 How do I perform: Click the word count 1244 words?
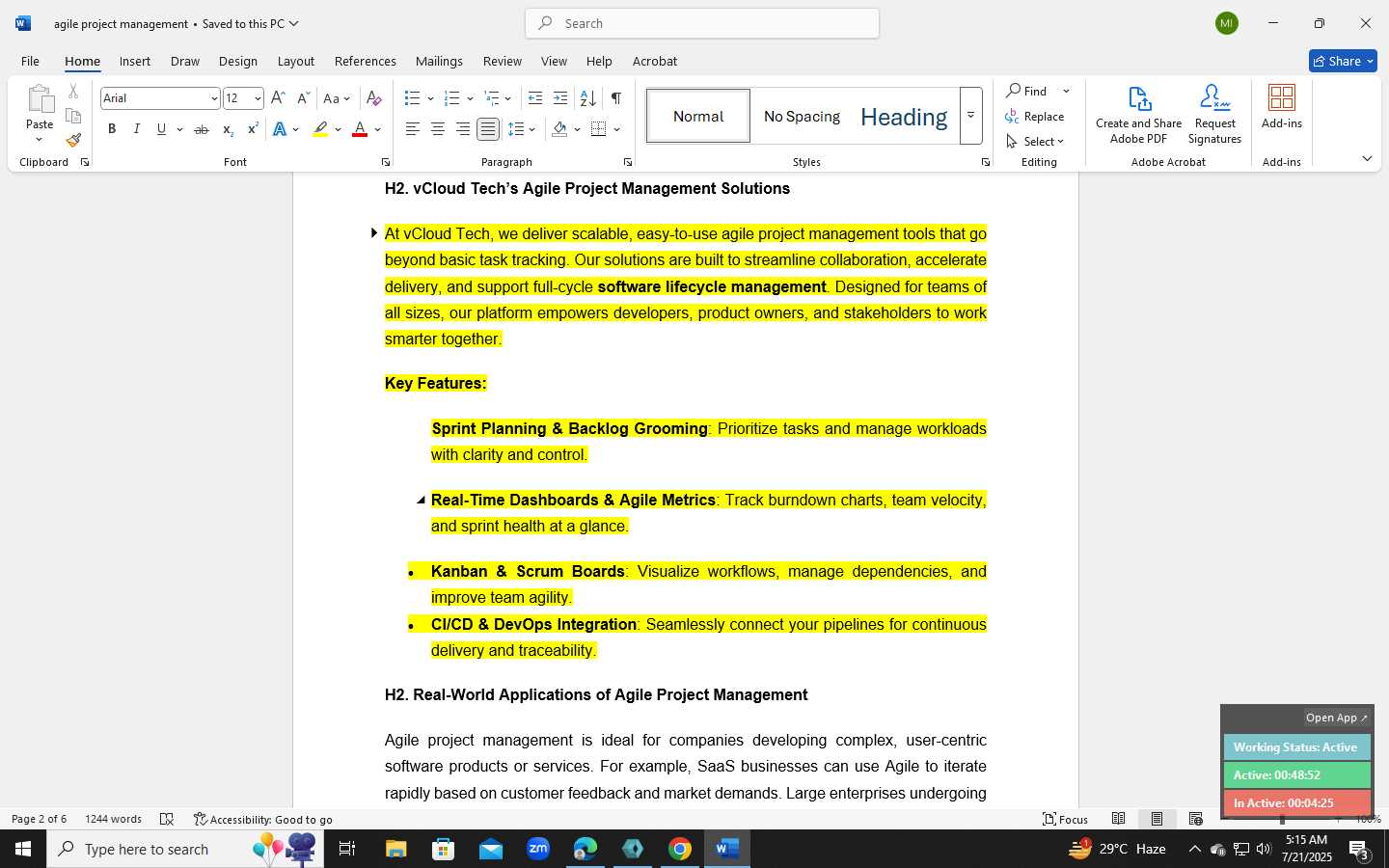(113, 819)
